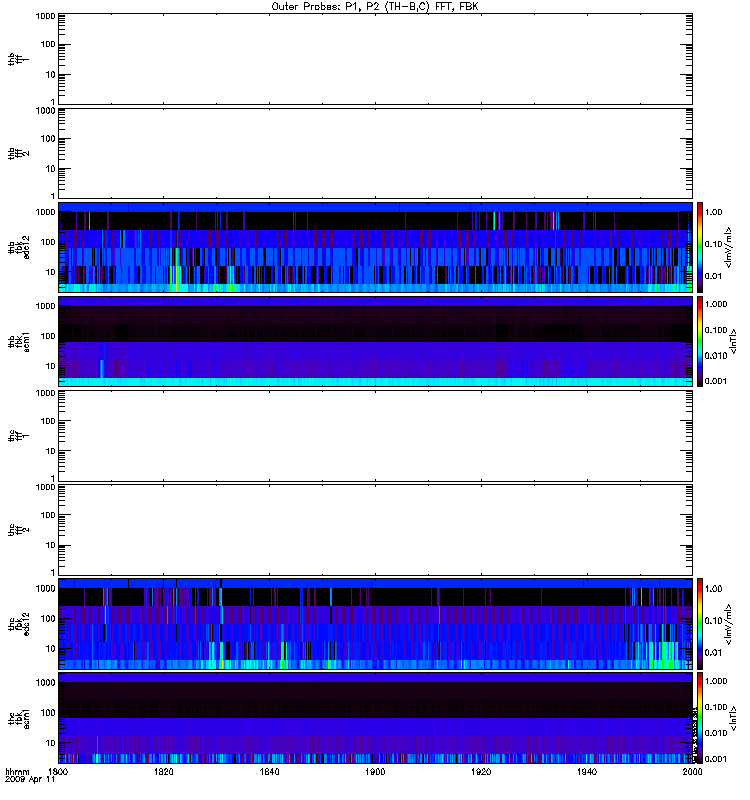Click the '1.00' tick on thb edc12 color bar

pyautogui.click(x=713, y=212)
